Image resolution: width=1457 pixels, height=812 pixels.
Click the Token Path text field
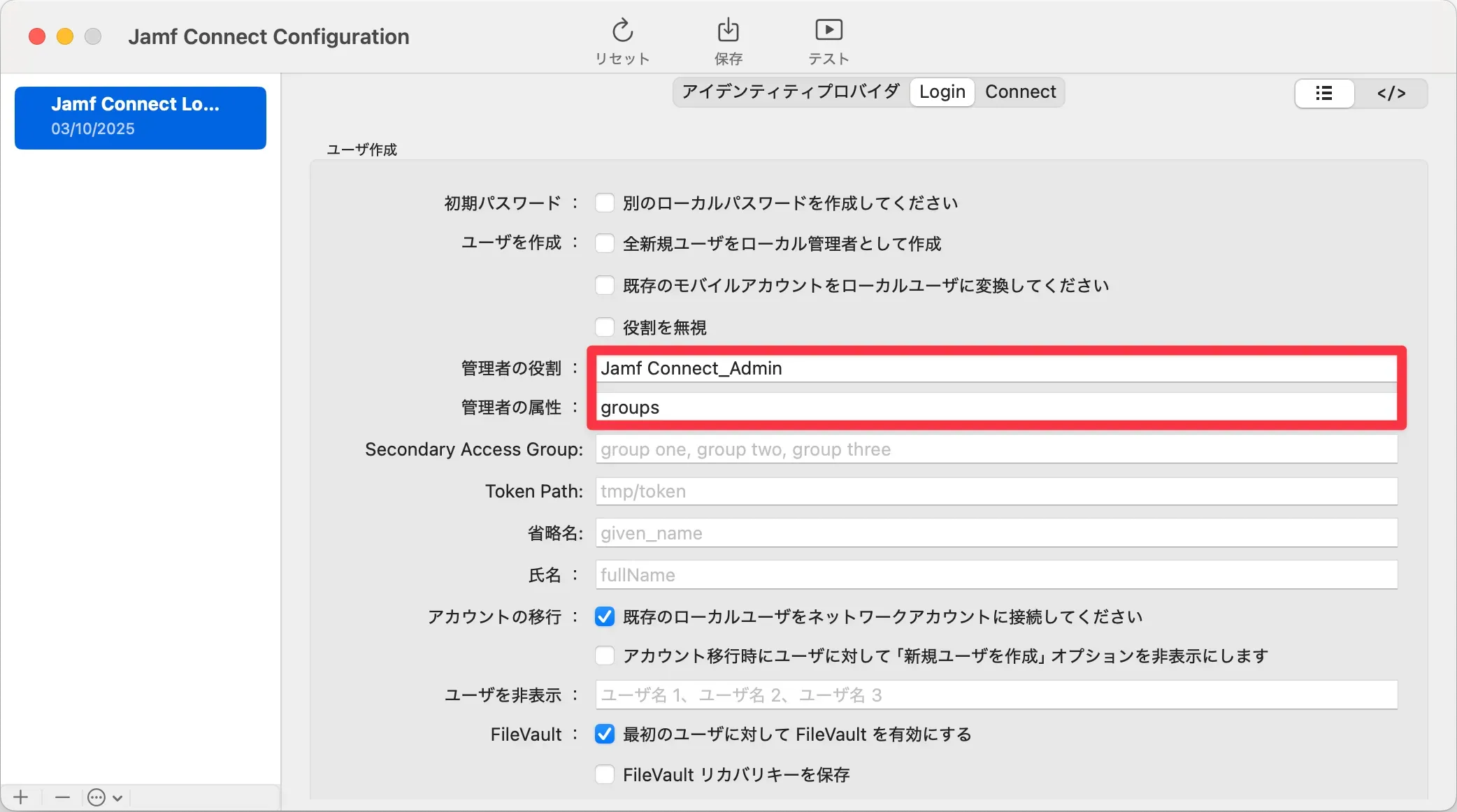coord(996,491)
